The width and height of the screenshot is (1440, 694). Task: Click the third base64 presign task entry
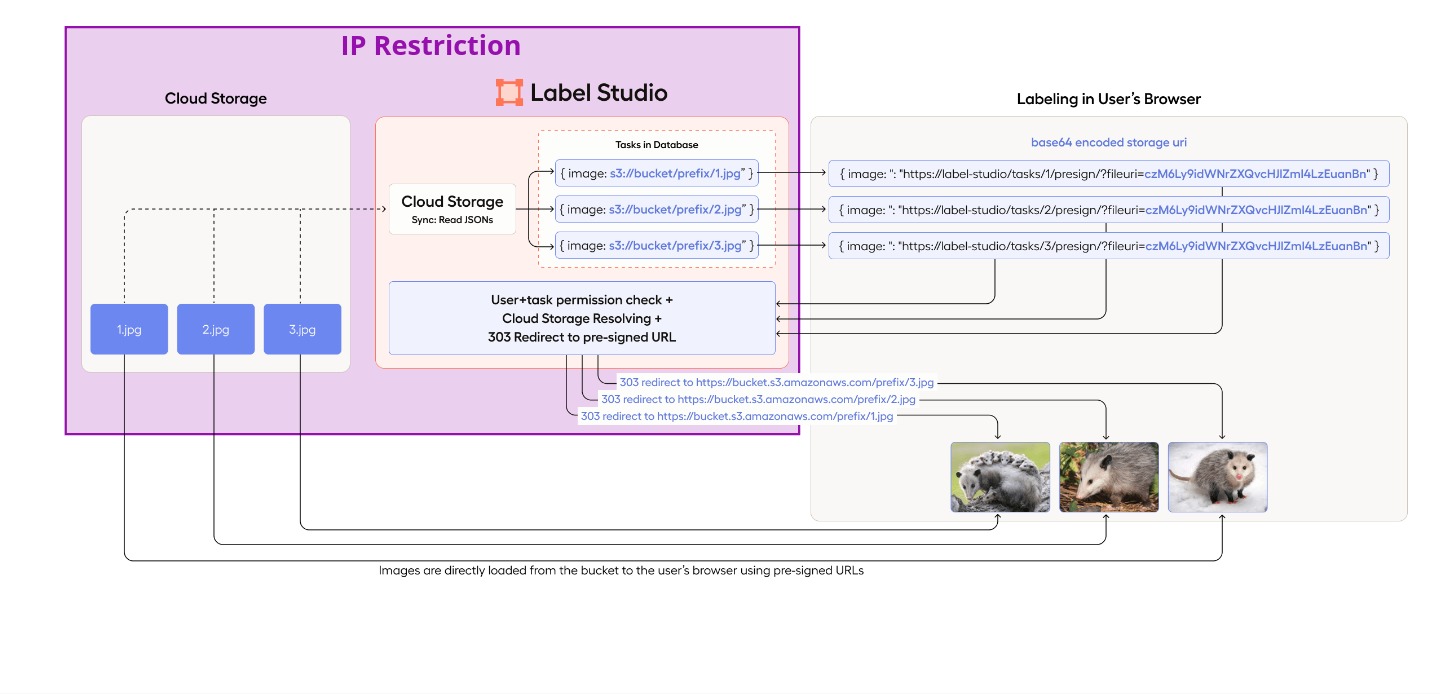[1108, 245]
